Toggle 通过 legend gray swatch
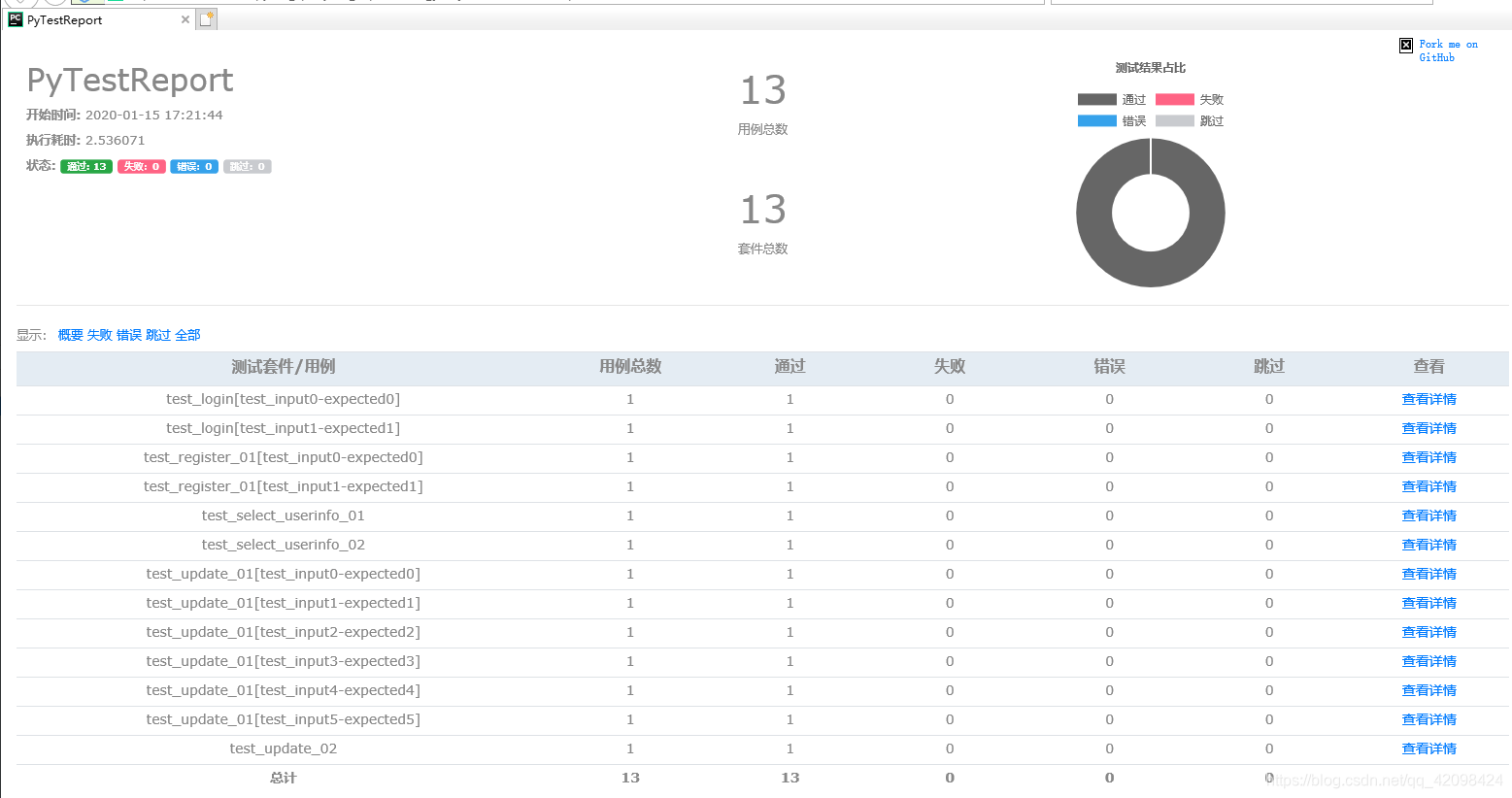 [x=1097, y=99]
